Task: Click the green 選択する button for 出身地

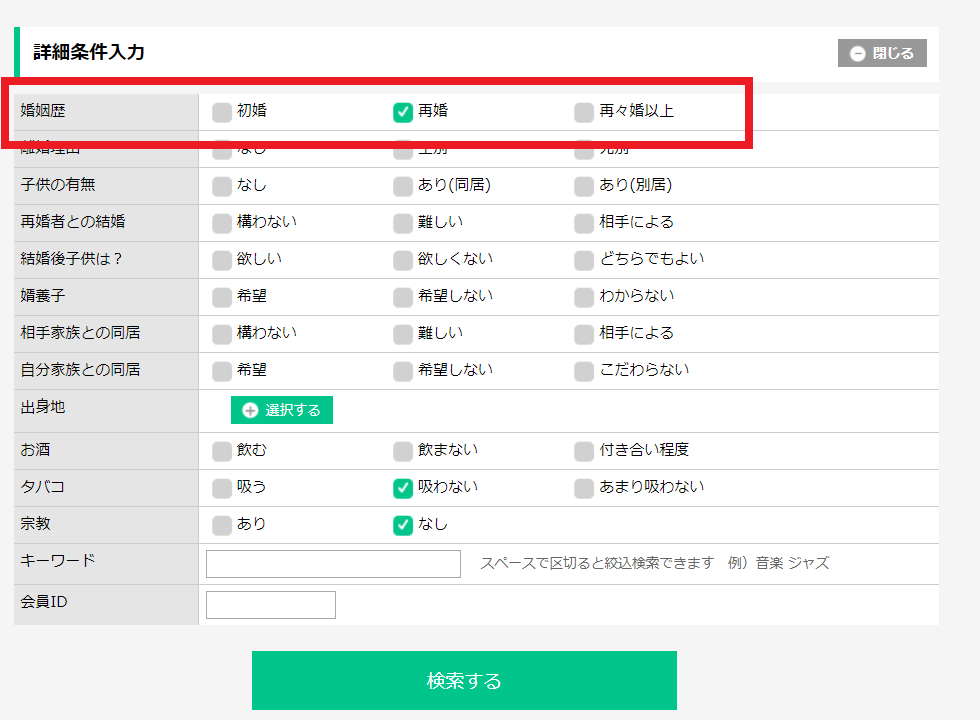Action: coord(282,410)
